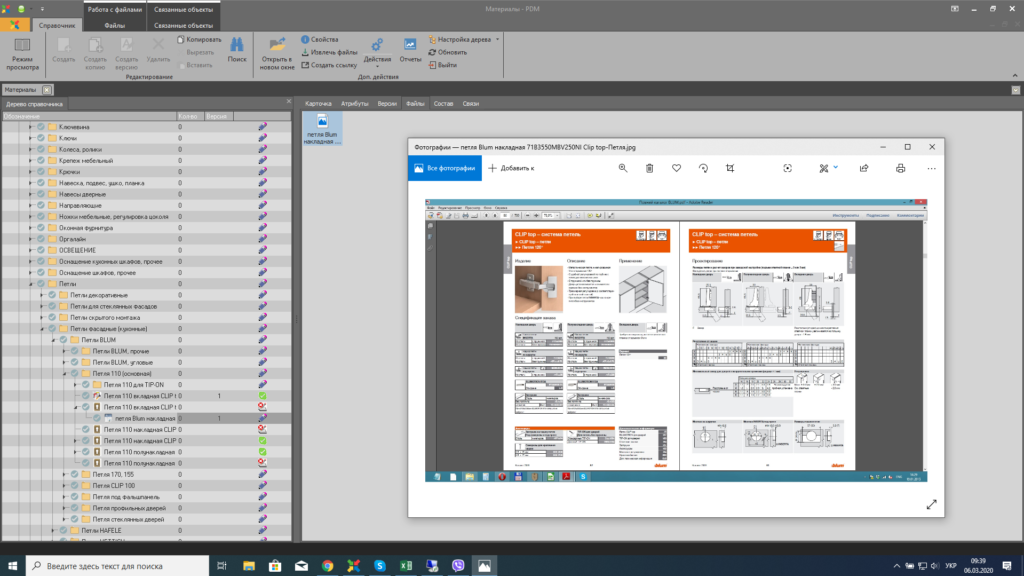The image size is (1024, 576).
Task: Toggle the check circle for Петли HAFELE
Action: click(63, 530)
